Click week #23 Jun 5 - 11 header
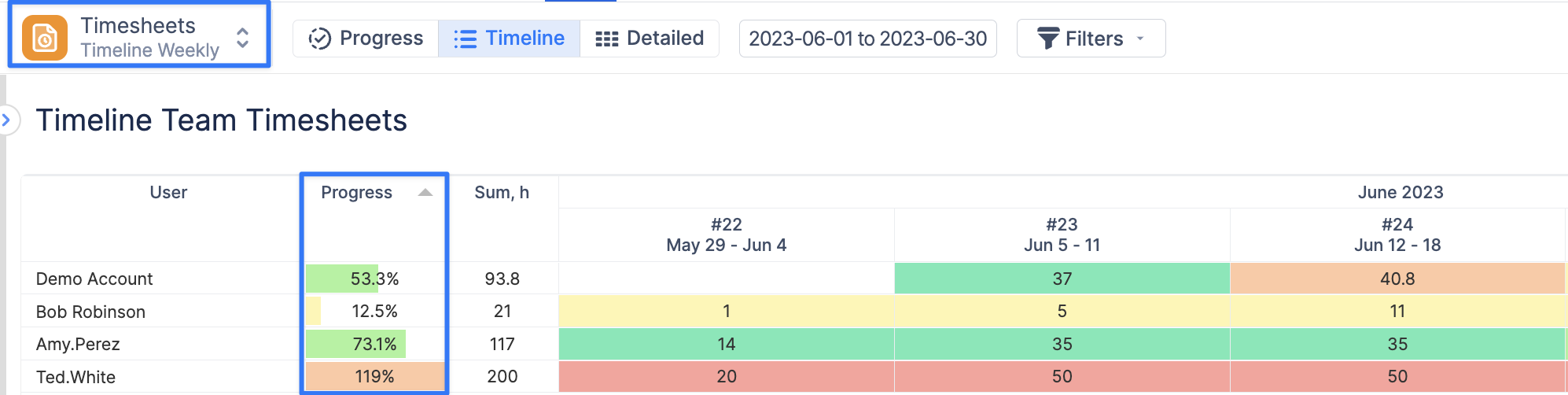The height and width of the screenshot is (395, 1568). [1062, 234]
